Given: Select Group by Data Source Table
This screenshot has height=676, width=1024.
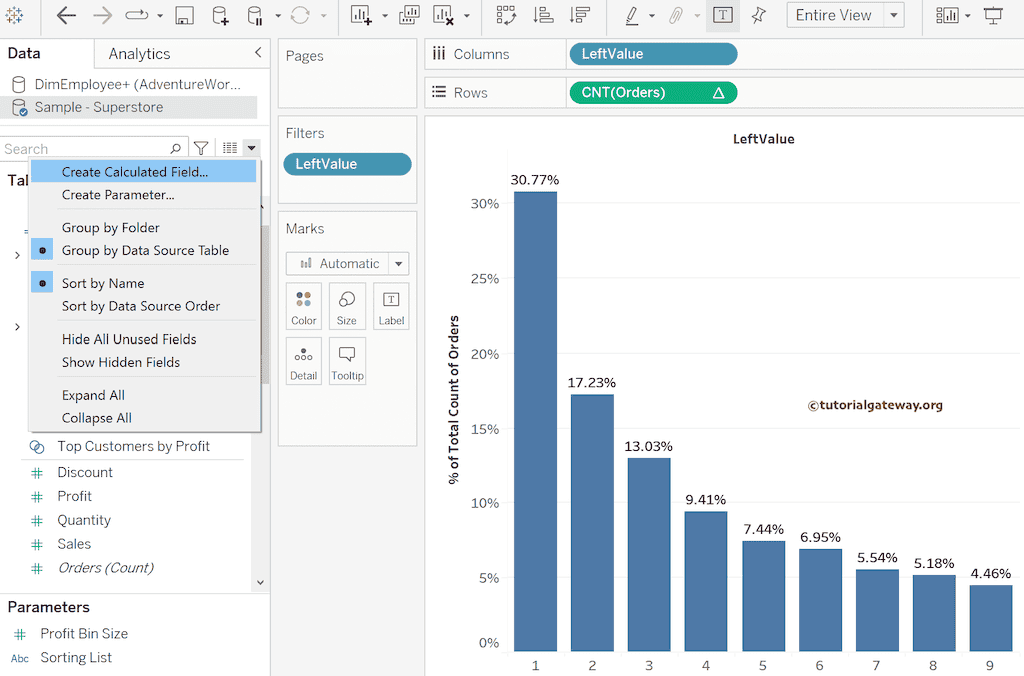Looking at the screenshot, I should tap(146, 250).
